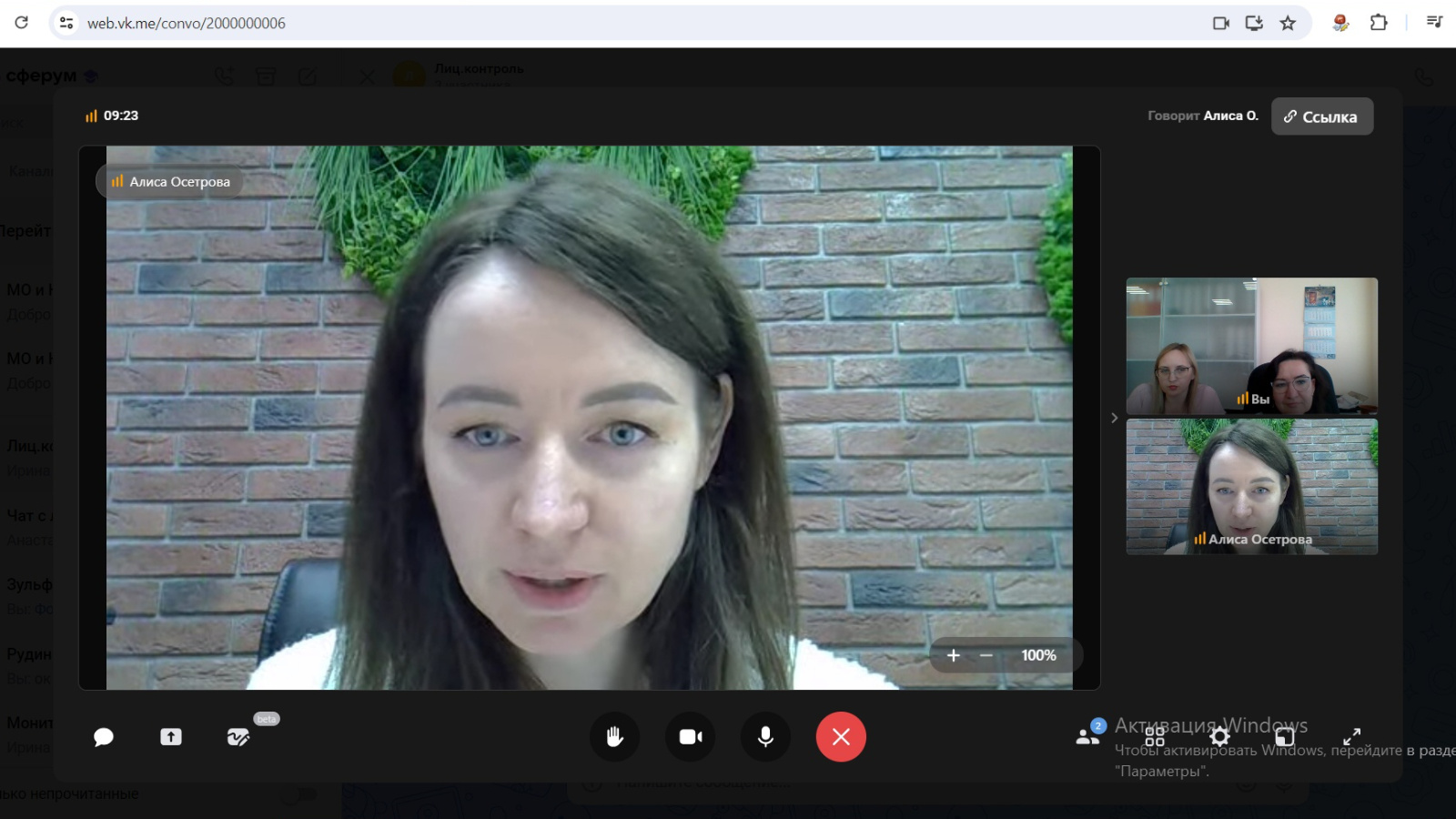Install the web app via address bar icon

pyautogui.click(x=1254, y=23)
